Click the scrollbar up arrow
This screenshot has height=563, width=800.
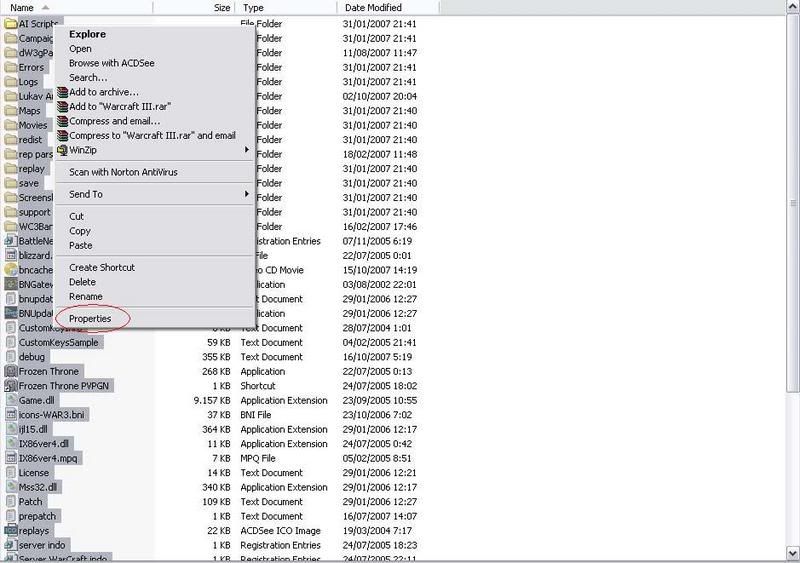pos(793,7)
